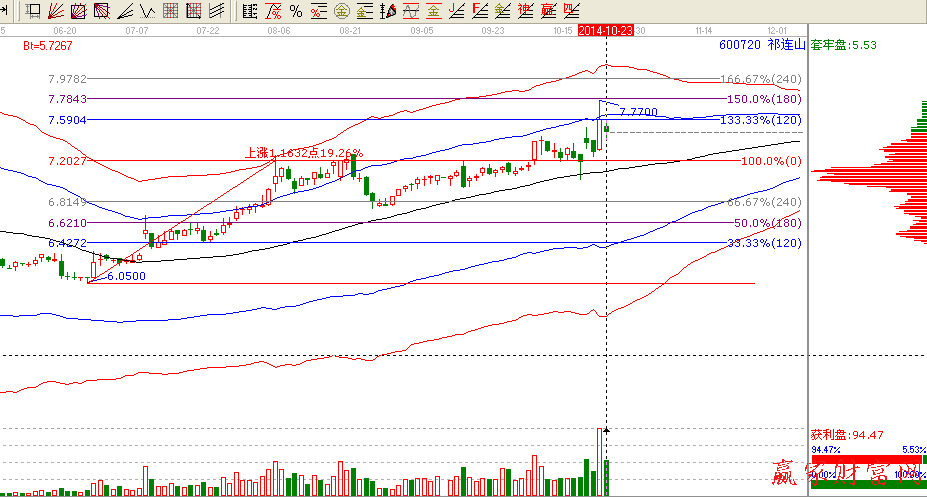The image size is (927, 497).
Task: Choose the V-shaped zigzag line tool
Action: [x=146, y=12]
